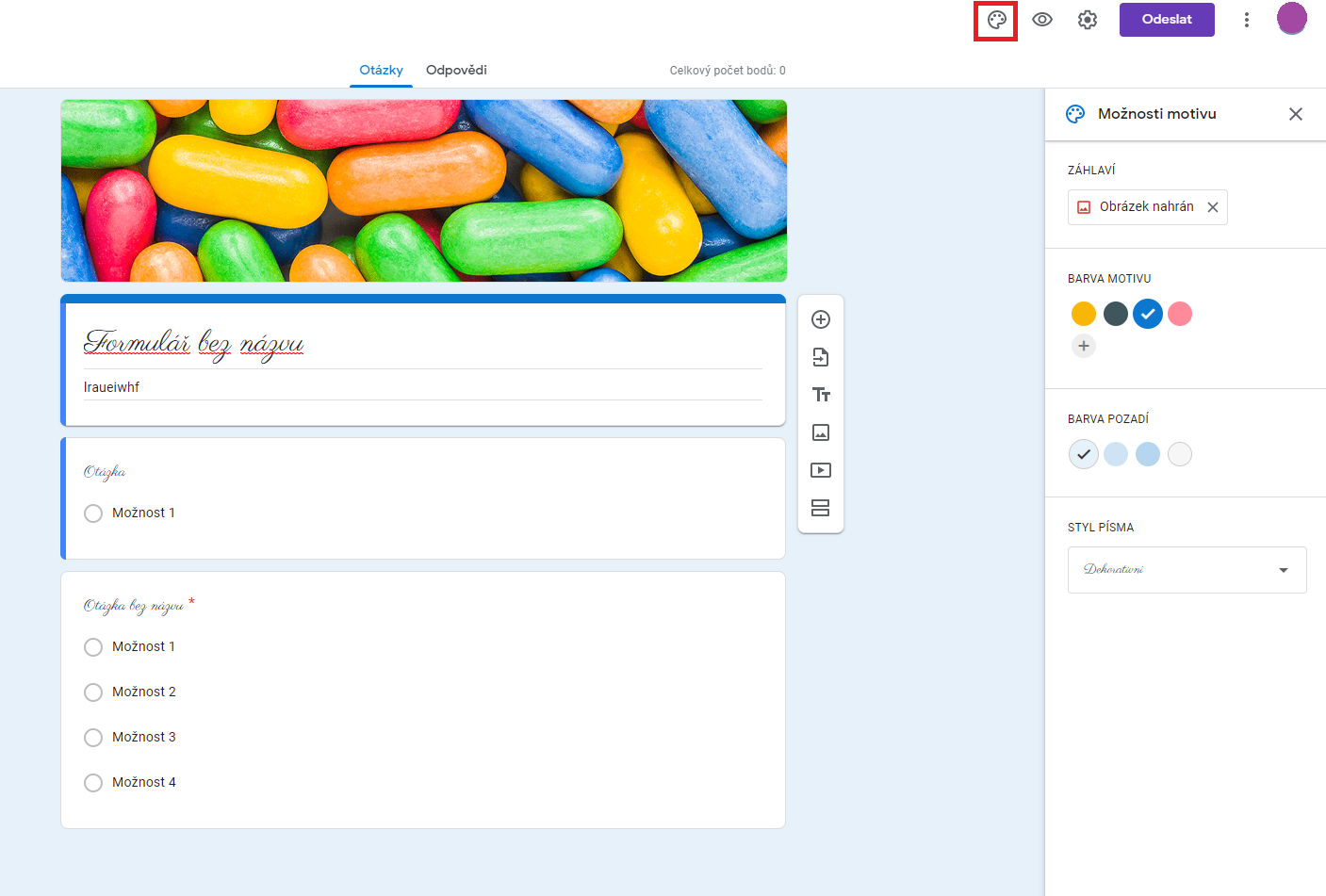Select the pink theme color
This screenshot has height=896, width=1326.
(x=1180, y=314)
